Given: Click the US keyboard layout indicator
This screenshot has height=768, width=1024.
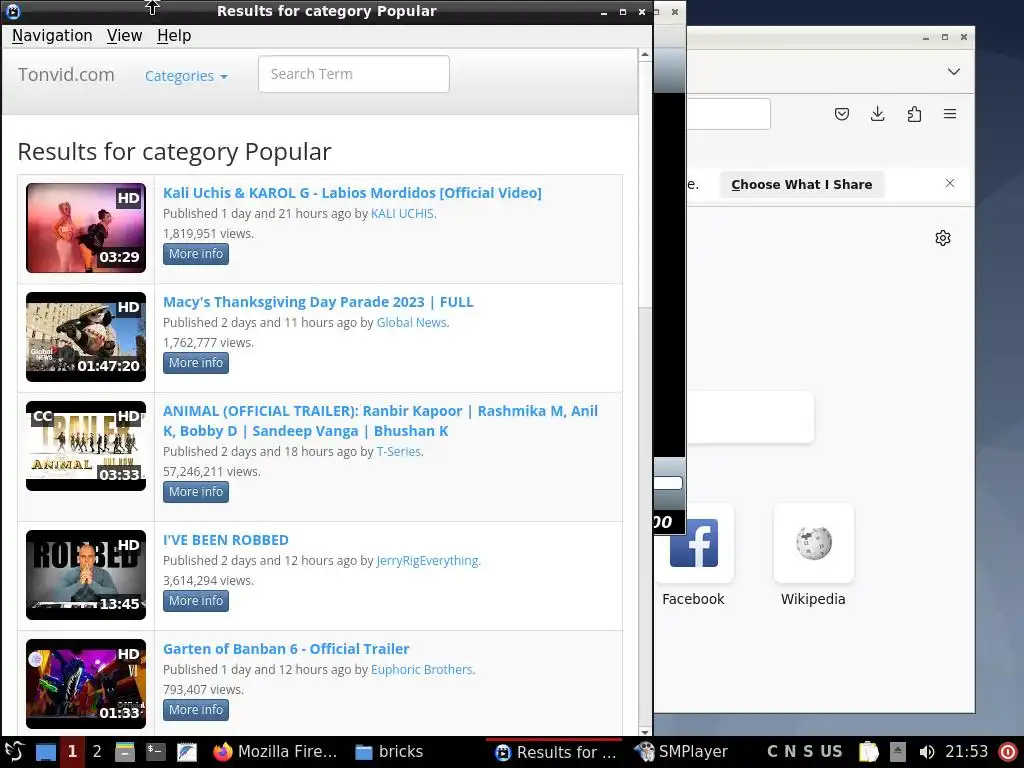Looking at the screenshot, I should (x=831, y=752).
